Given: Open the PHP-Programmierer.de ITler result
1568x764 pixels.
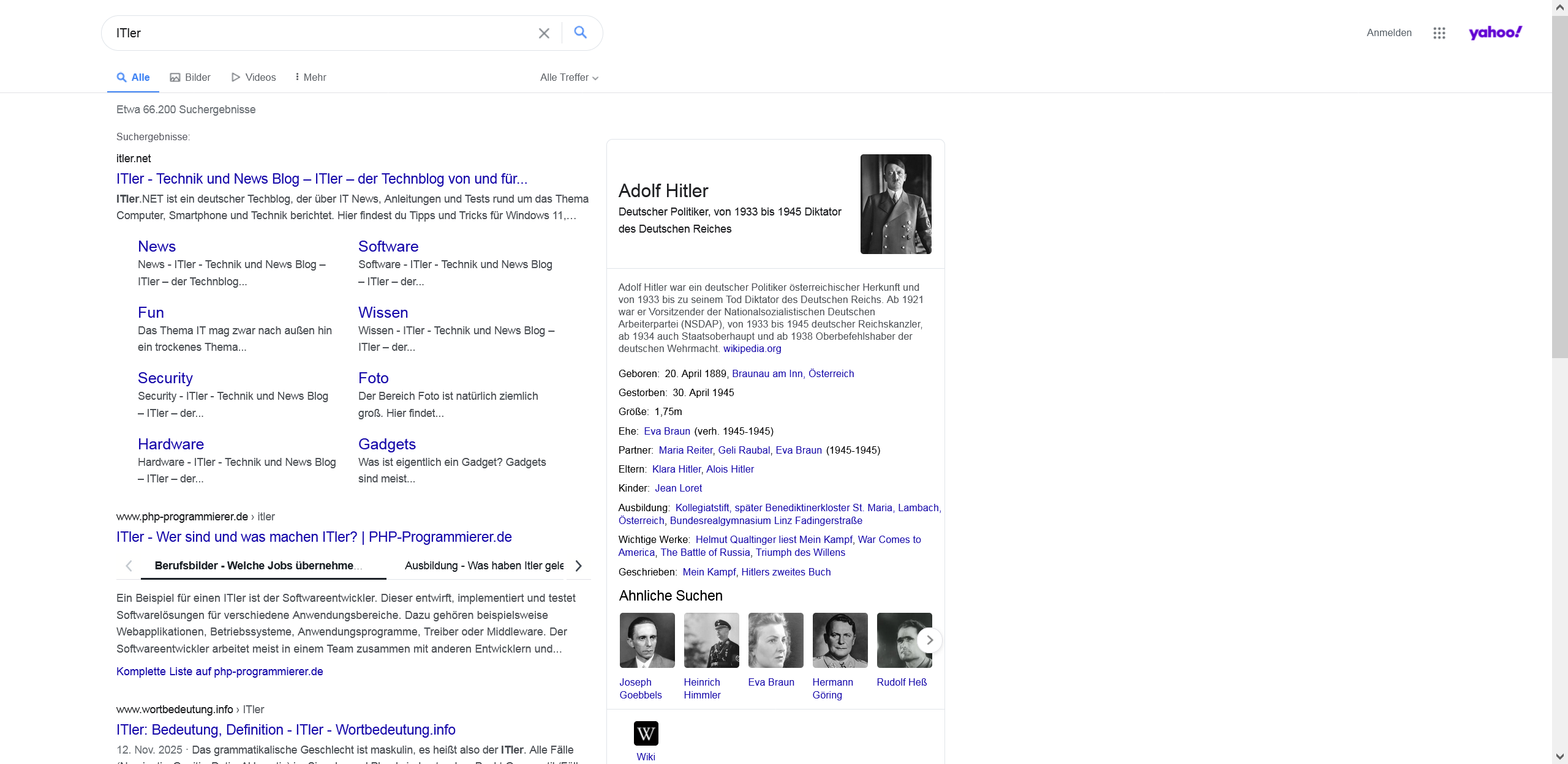Looking at the screenshot, I should pos(314,537).
